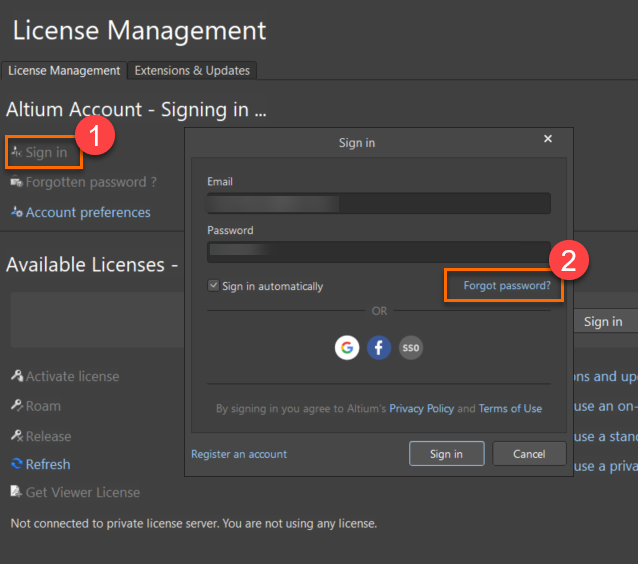This screenshot has width=638, height=564.
Task: Click the Refresh licenses icon
Action: (16, 464)
